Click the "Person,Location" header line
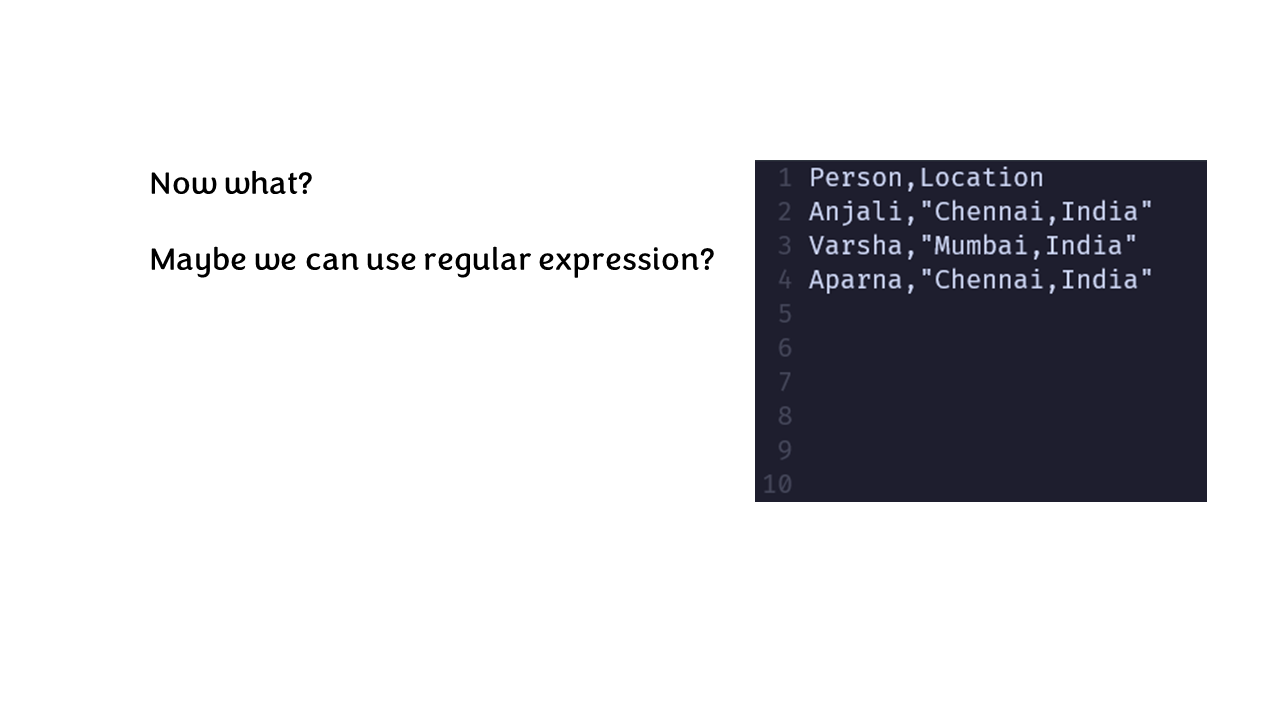 926,178
